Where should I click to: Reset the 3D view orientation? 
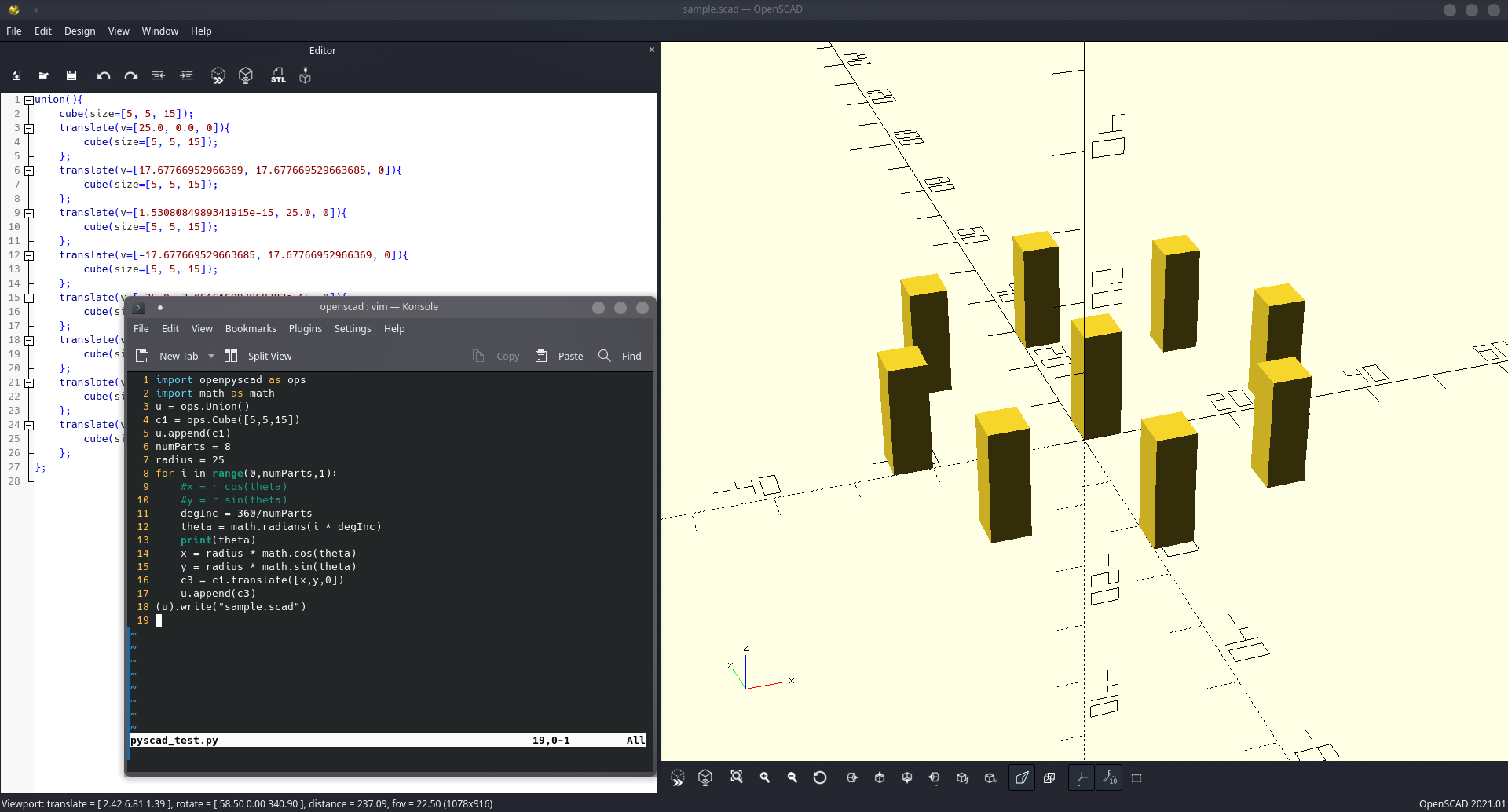820,777
